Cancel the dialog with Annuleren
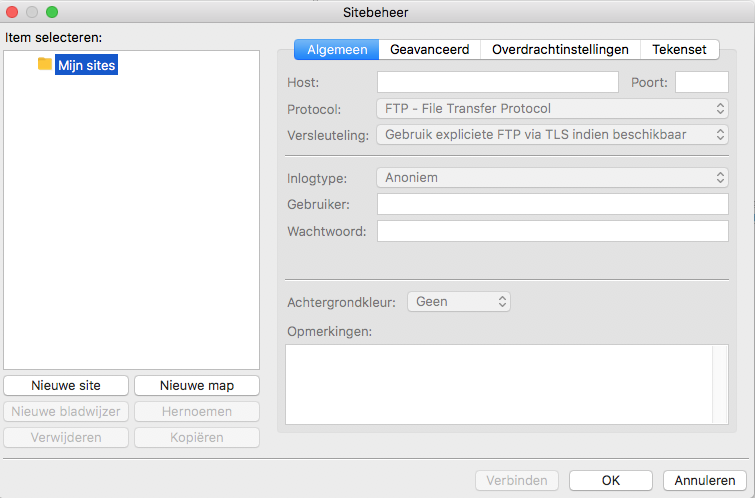 704,481
